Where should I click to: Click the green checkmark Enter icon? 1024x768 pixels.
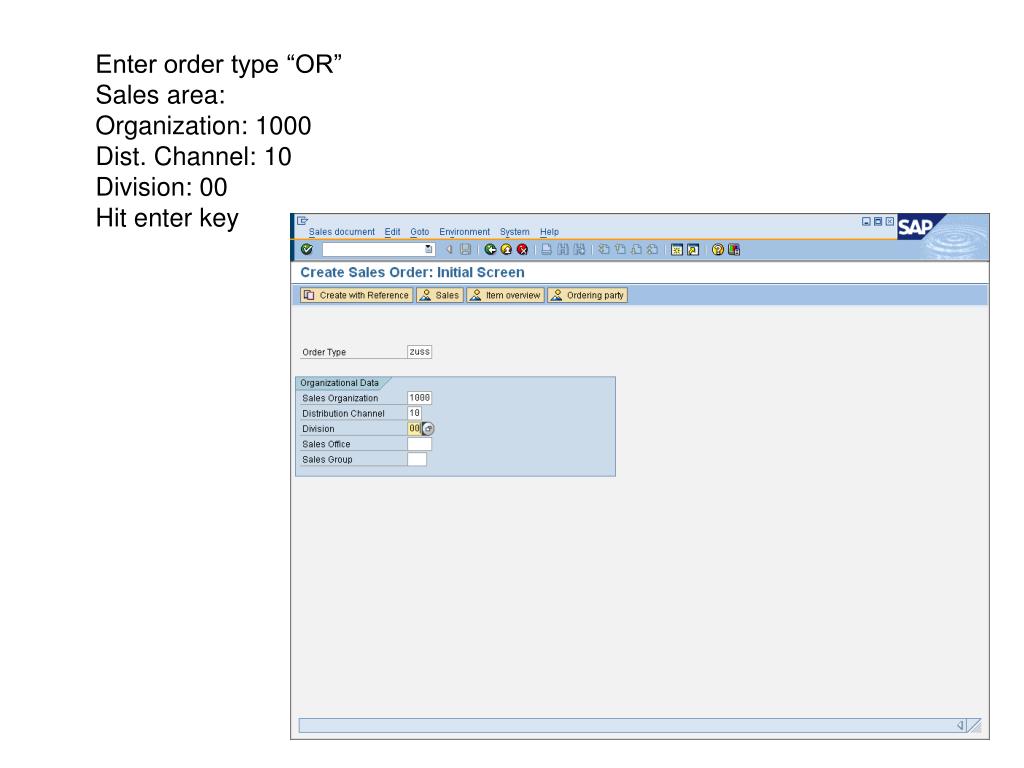click(307, 249)
